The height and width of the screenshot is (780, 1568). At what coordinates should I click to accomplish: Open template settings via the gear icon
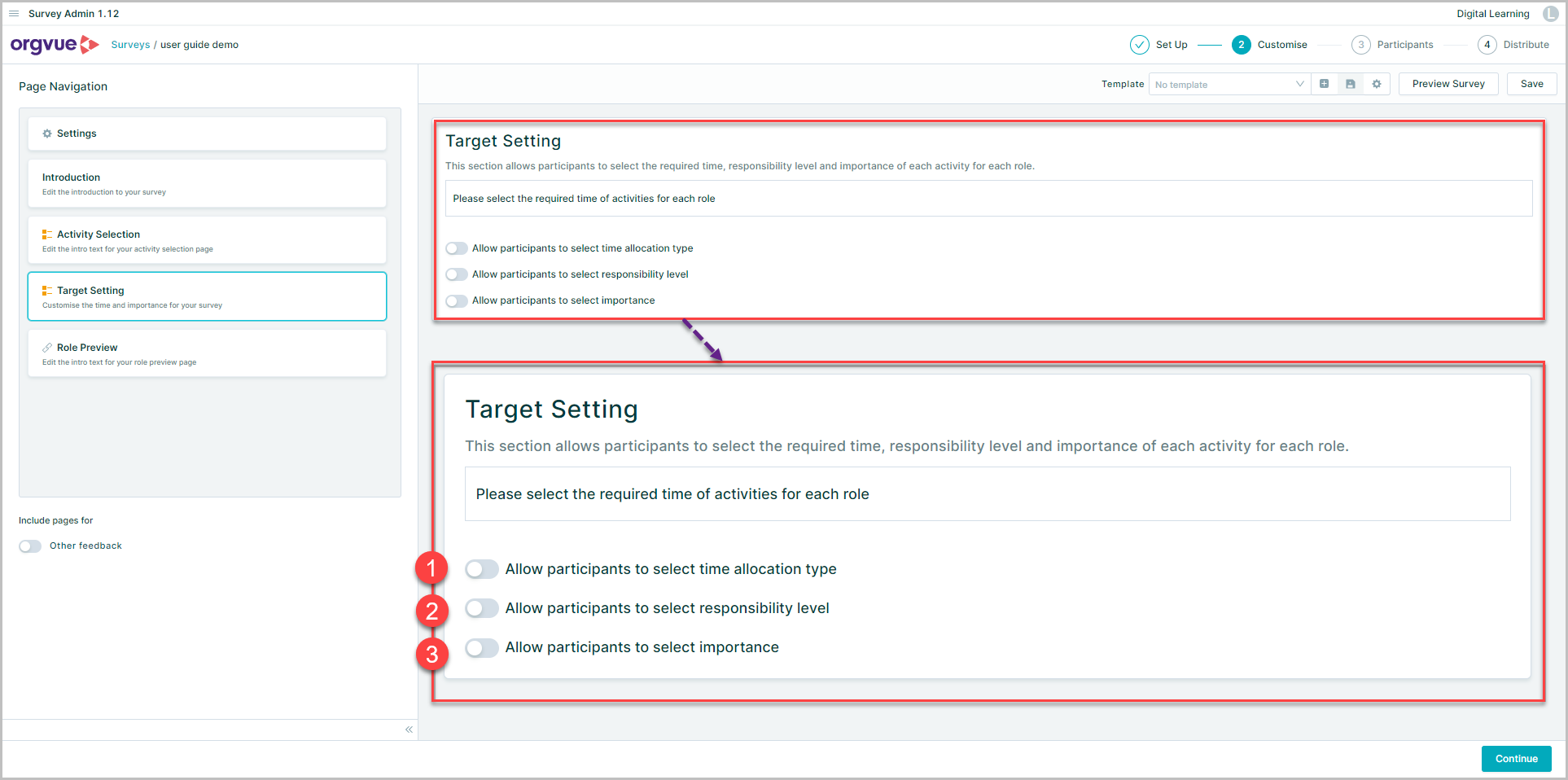(x=1376, y=84)
